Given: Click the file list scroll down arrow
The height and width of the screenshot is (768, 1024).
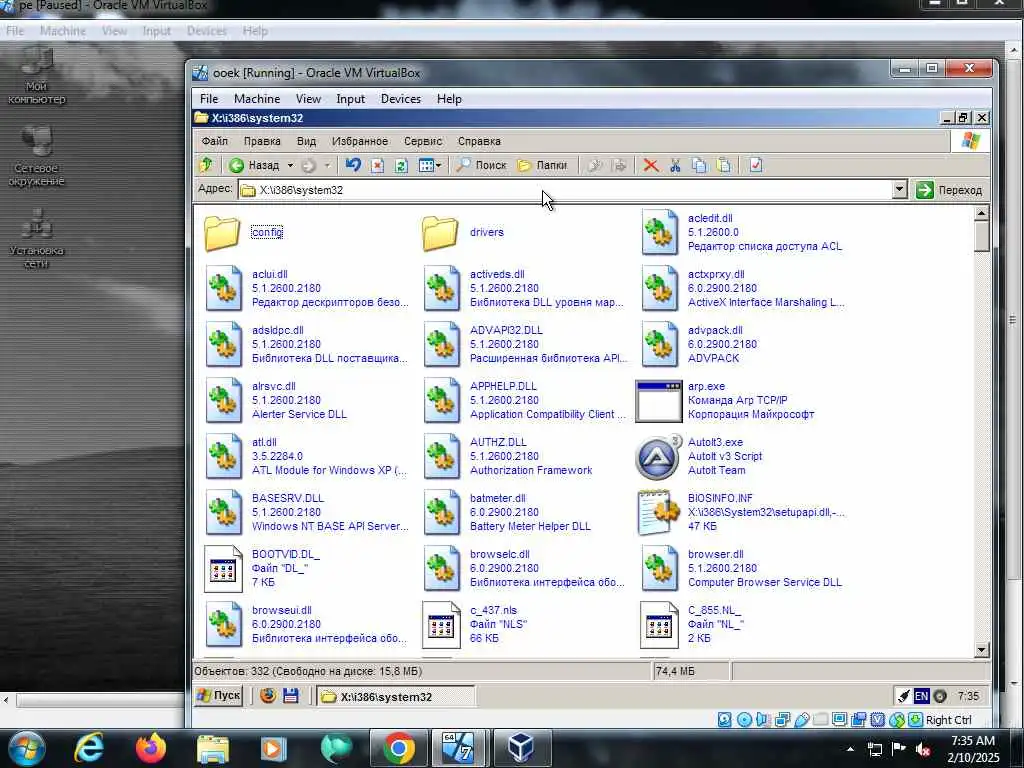Looking at the screenshot, I should point(981,649).
